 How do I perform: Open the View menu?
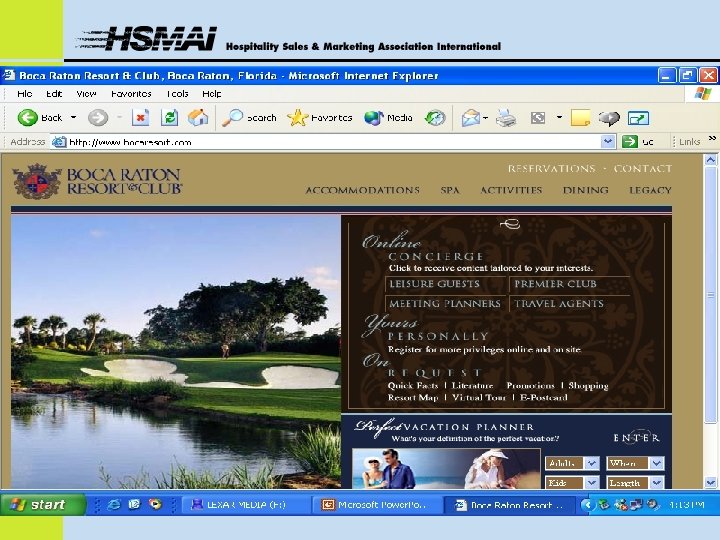[x=86, y=94]
